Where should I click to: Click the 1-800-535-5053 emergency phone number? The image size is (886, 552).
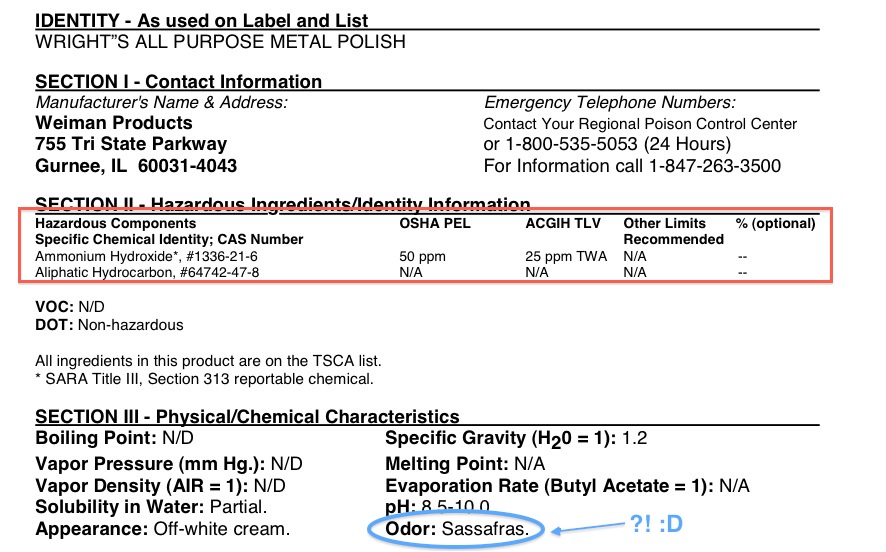pos(571,144)
